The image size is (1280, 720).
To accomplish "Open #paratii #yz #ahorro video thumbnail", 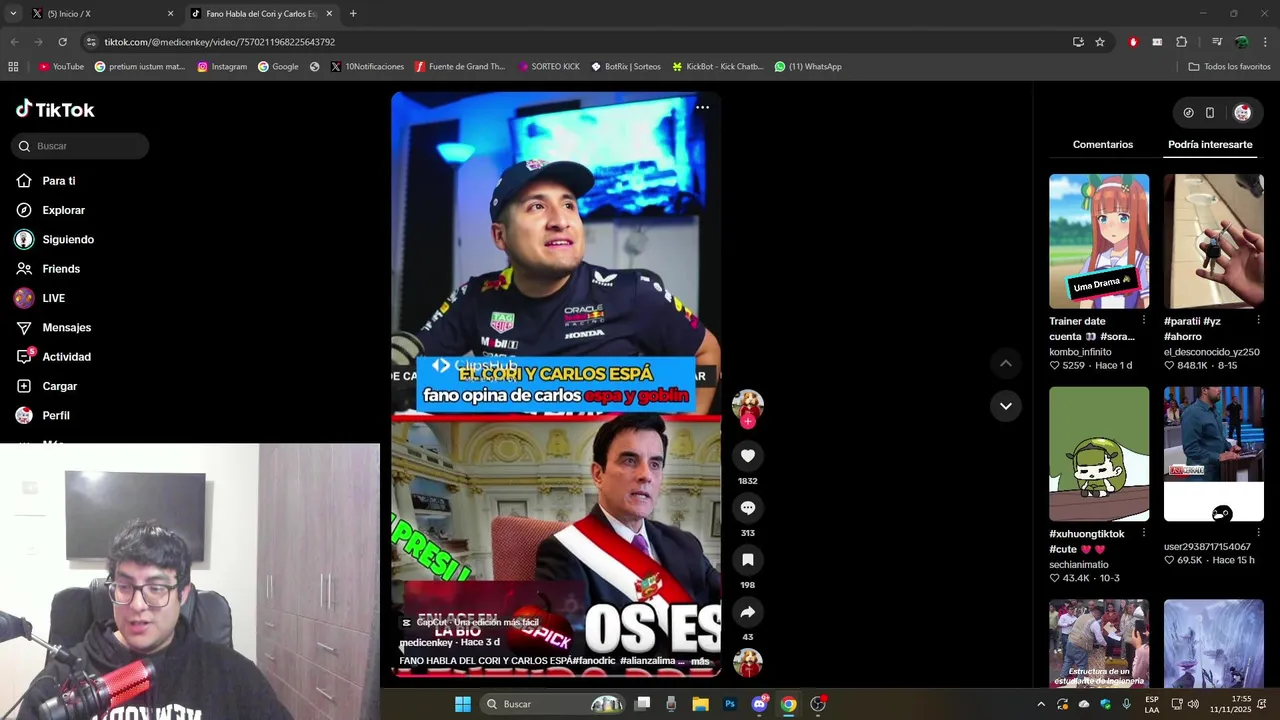I will 1213,241.
